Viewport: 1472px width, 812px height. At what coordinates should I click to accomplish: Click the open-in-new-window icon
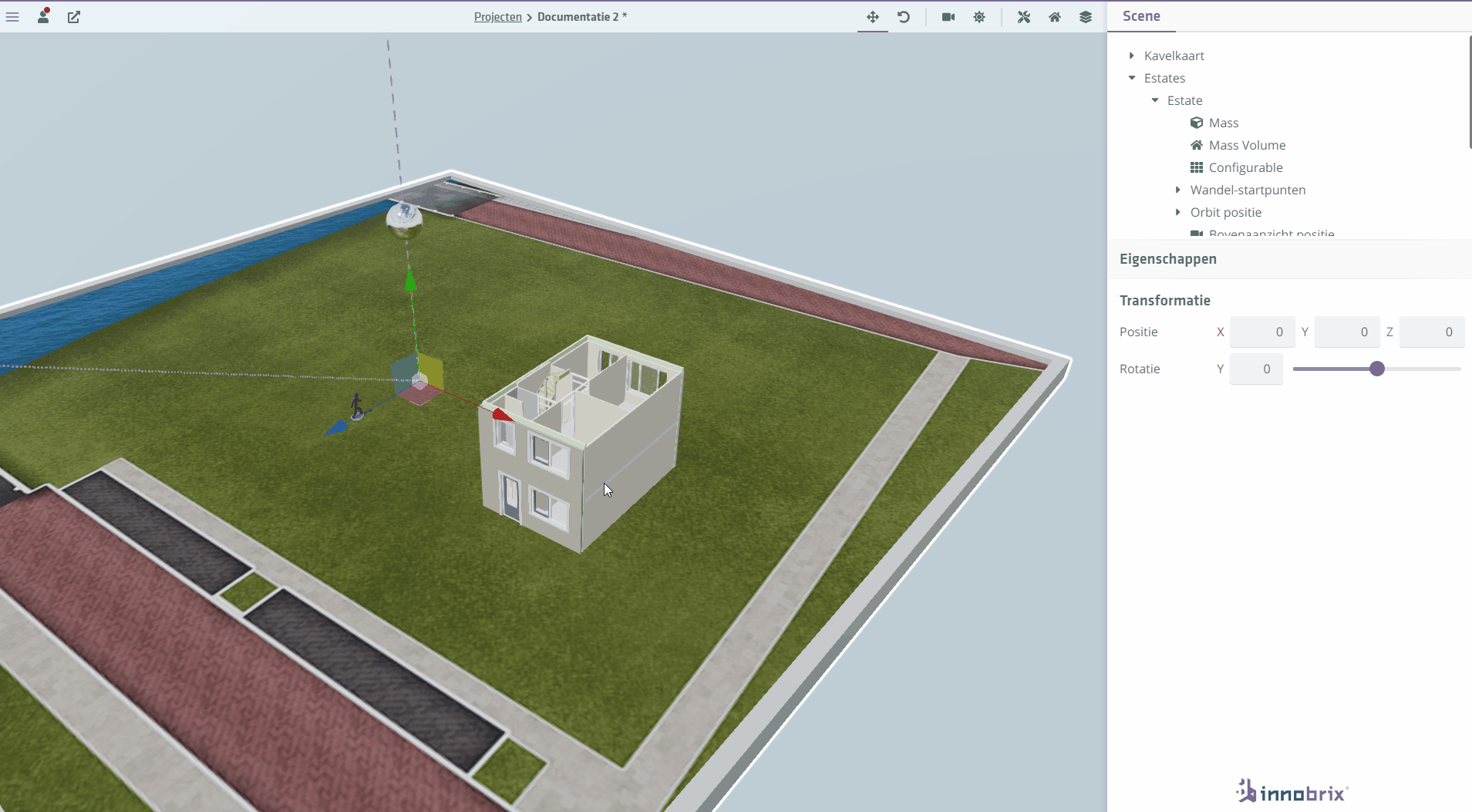tap(74, 17)
